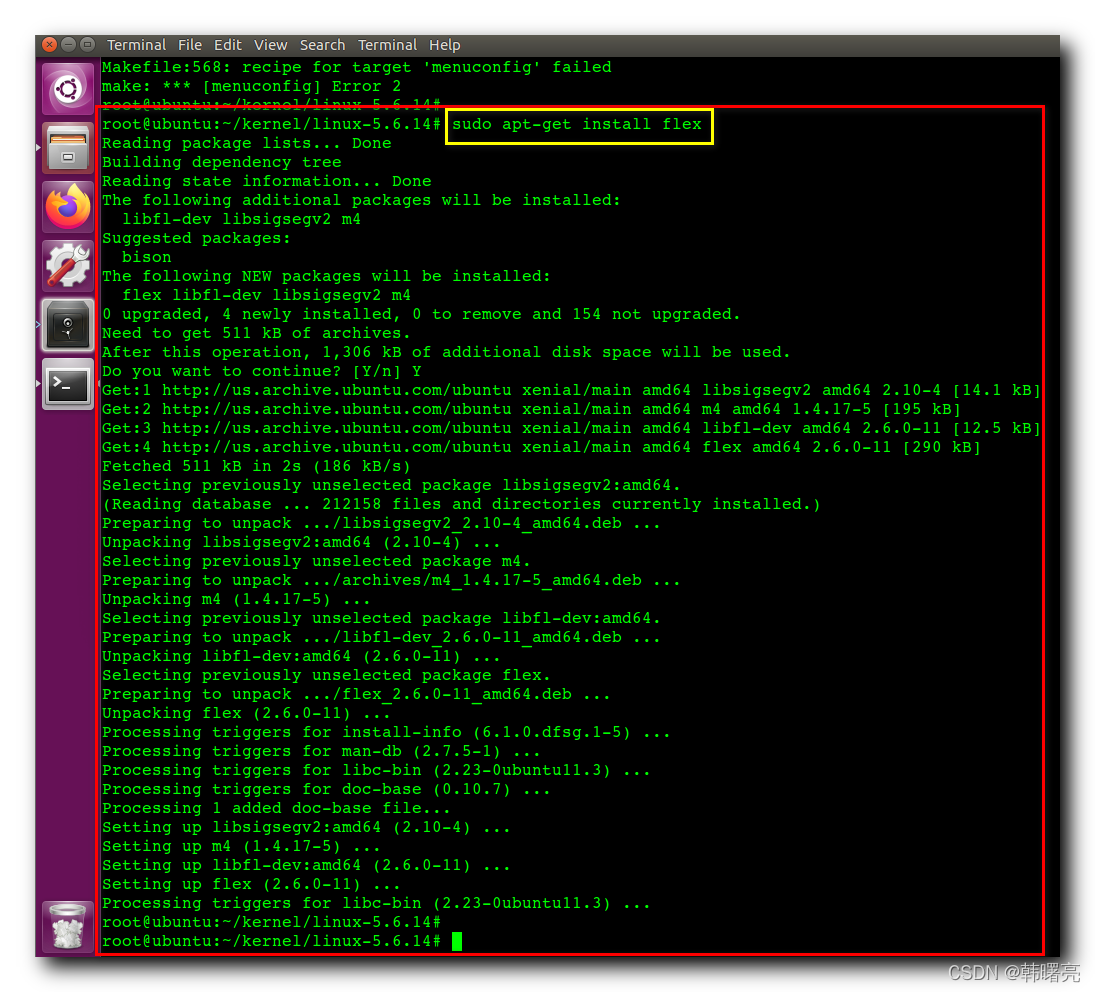Click the 'Unpacking flex (2.6.0-11)' line
This screenshot has height=992, width=1095.
pos(246,713)
